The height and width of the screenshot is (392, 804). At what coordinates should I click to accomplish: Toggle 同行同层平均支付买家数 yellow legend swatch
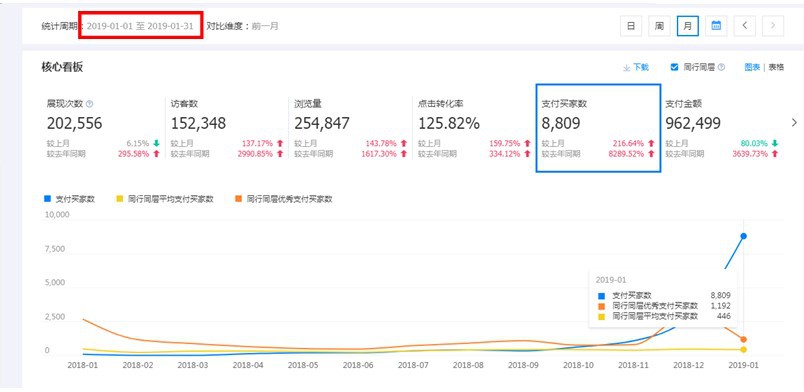120,199
